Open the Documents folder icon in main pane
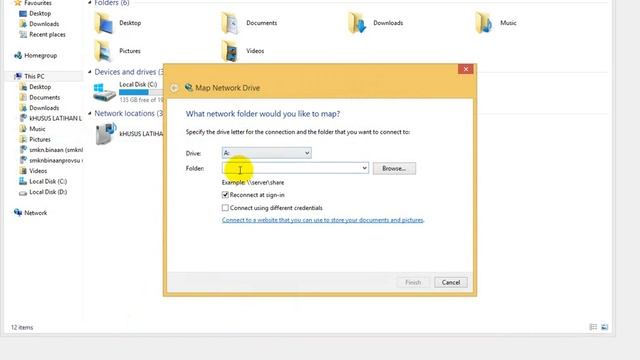 (230, 23)
